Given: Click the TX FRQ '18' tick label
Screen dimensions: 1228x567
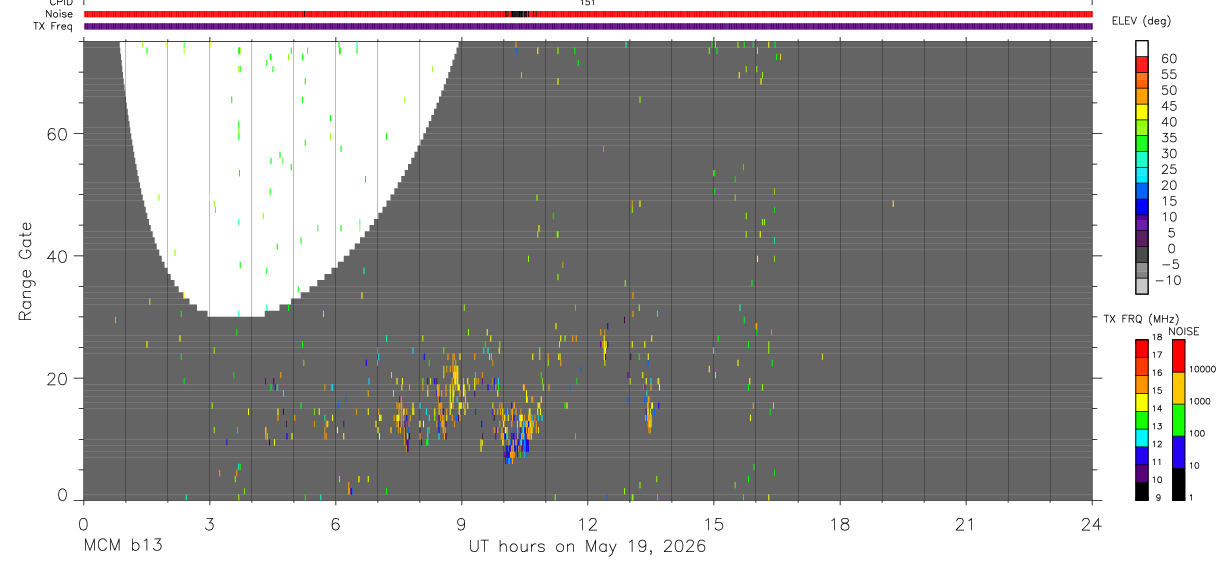Looking at the screenshot, I should pyautogui.click(x=1157, y=337).
